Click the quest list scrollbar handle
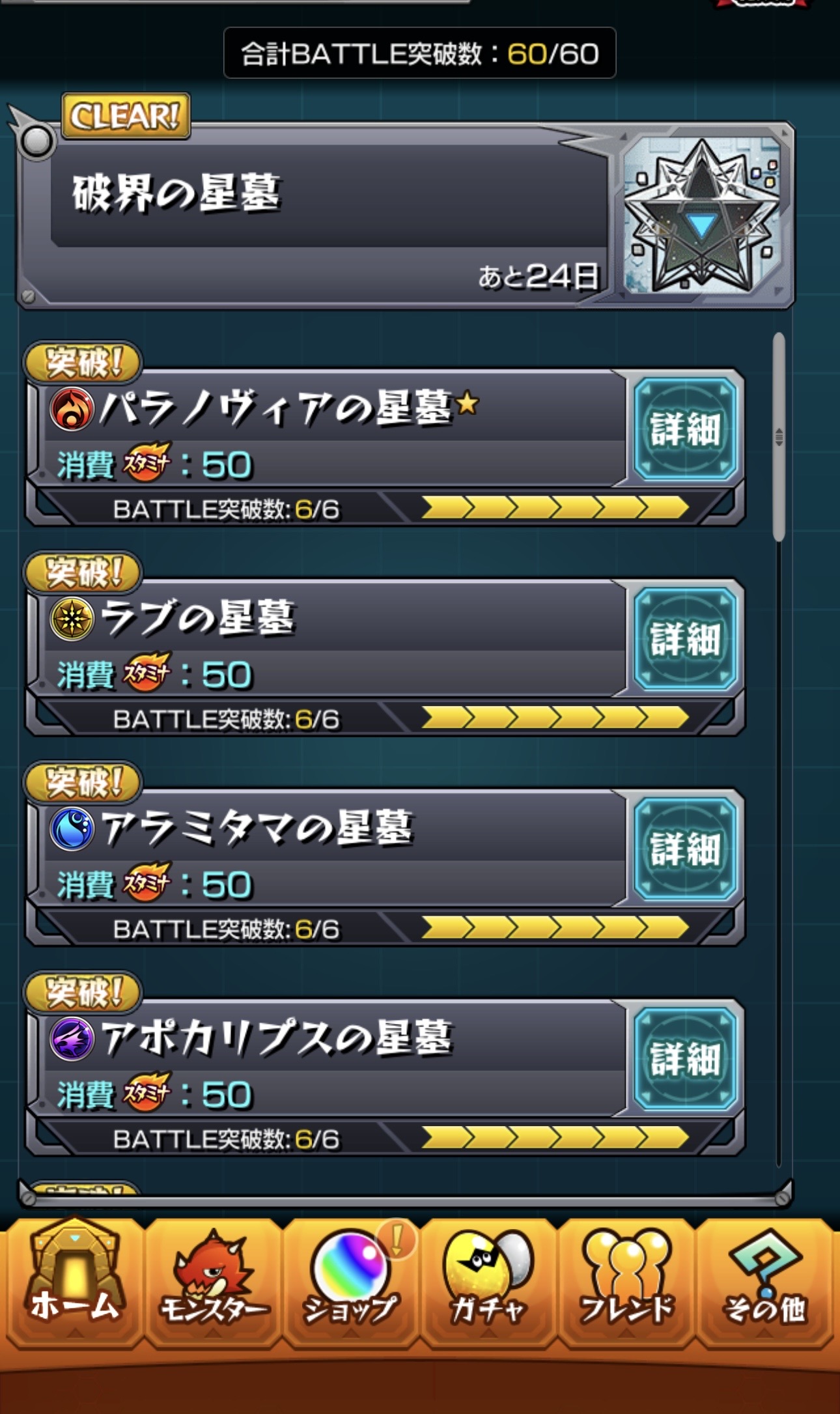Screen dimensions: 840x1414 tap(779, 437)
